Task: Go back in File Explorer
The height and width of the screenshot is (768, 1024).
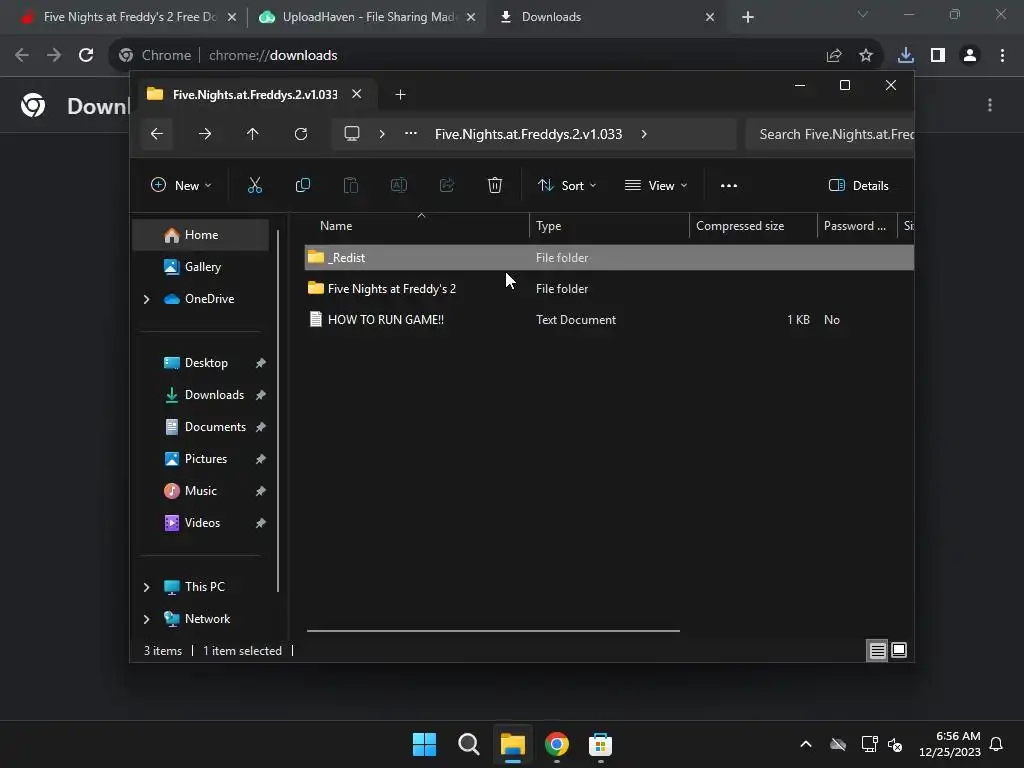Action: pos(157,134)
